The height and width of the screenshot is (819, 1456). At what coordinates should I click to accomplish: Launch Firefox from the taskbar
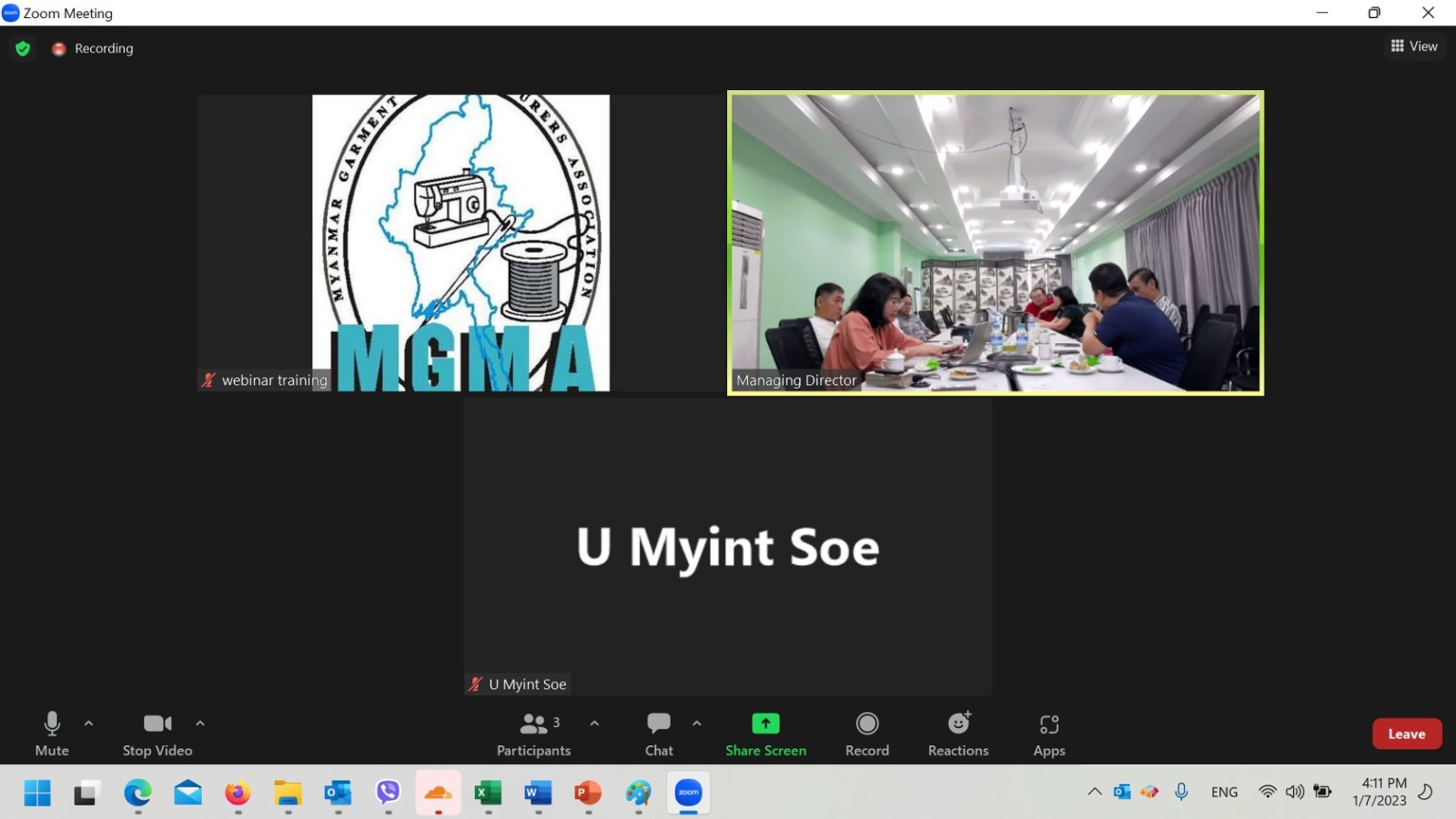click(x=238, y=794)
